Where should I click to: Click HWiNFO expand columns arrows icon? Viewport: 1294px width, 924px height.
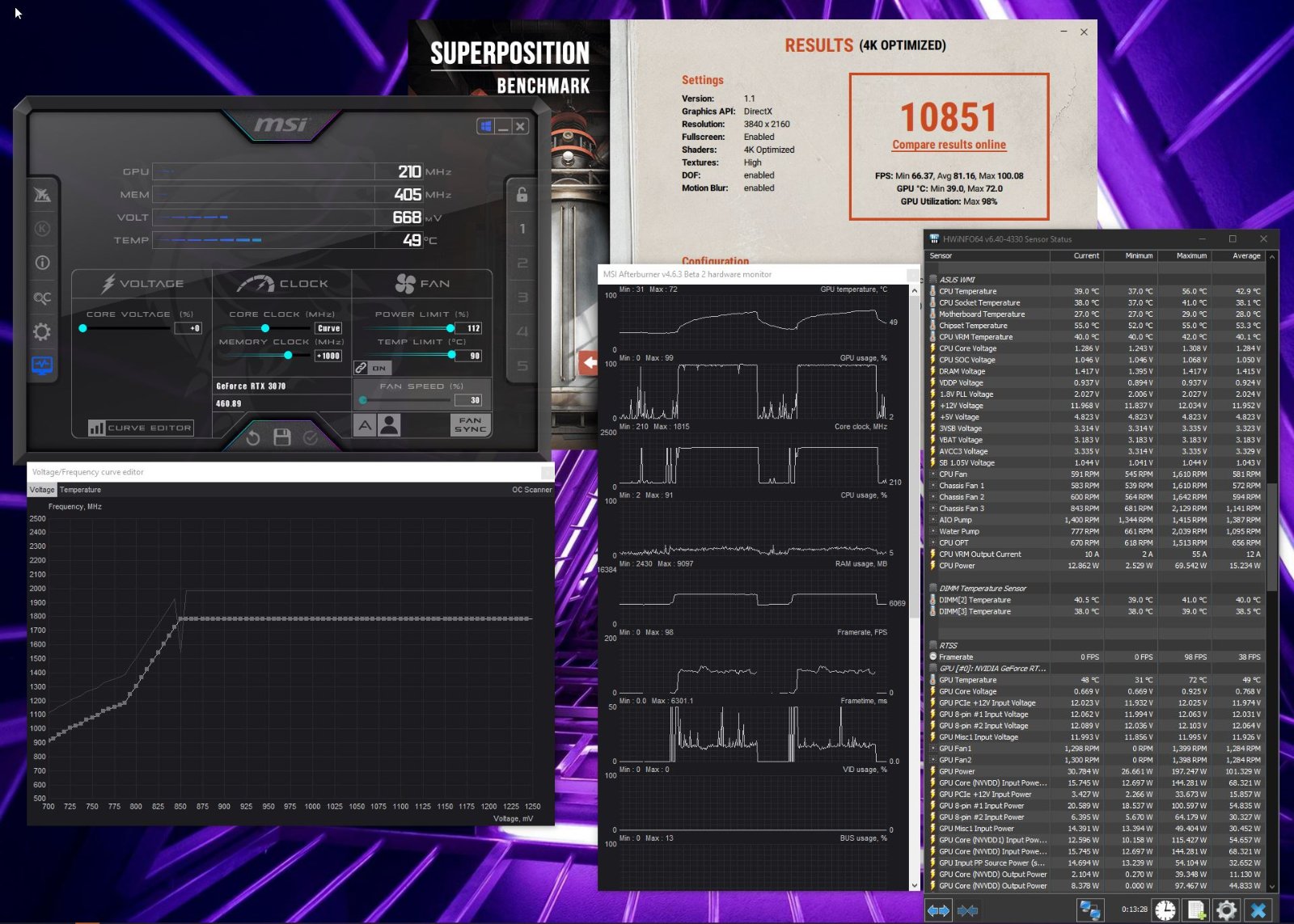938,910
